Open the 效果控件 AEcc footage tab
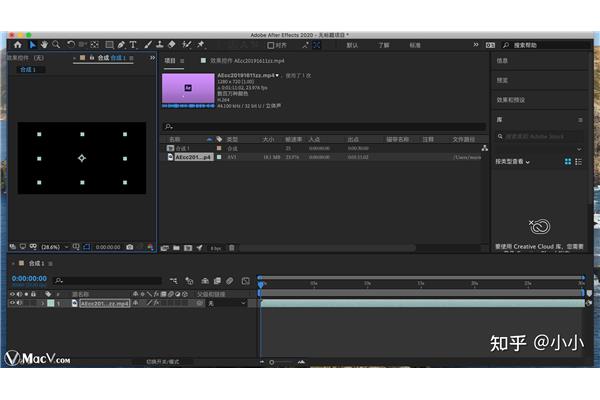The height and width of the screenshot is (400, 600). (247, 60)
